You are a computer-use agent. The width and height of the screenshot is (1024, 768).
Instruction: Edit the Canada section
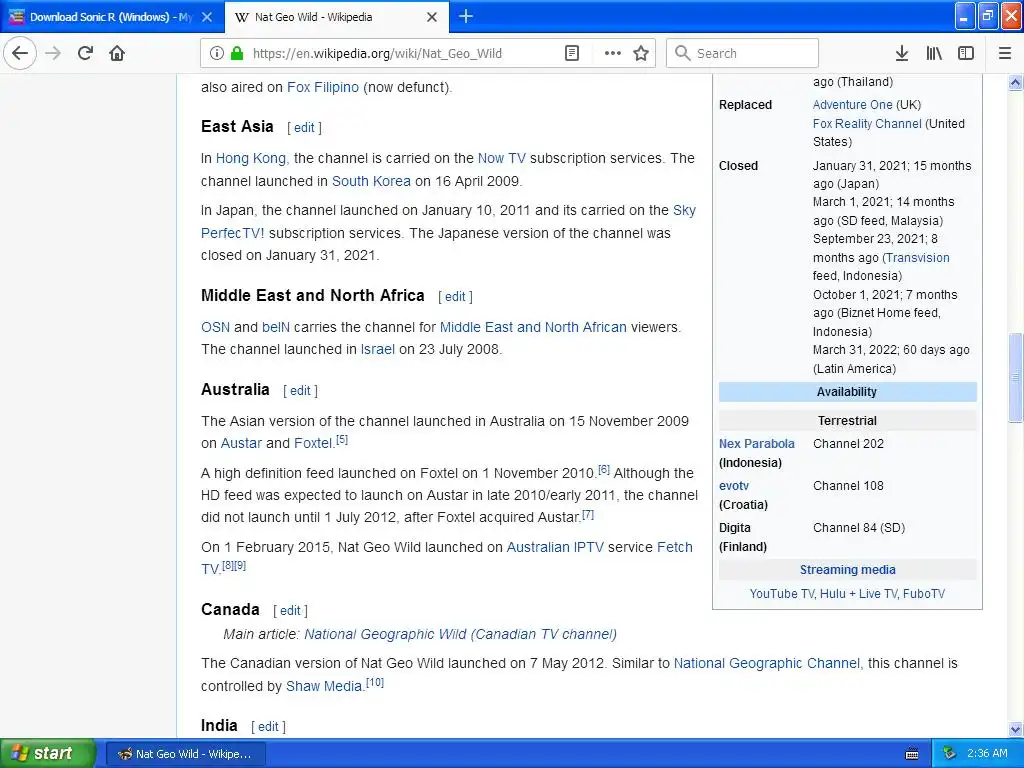(290, 611)
